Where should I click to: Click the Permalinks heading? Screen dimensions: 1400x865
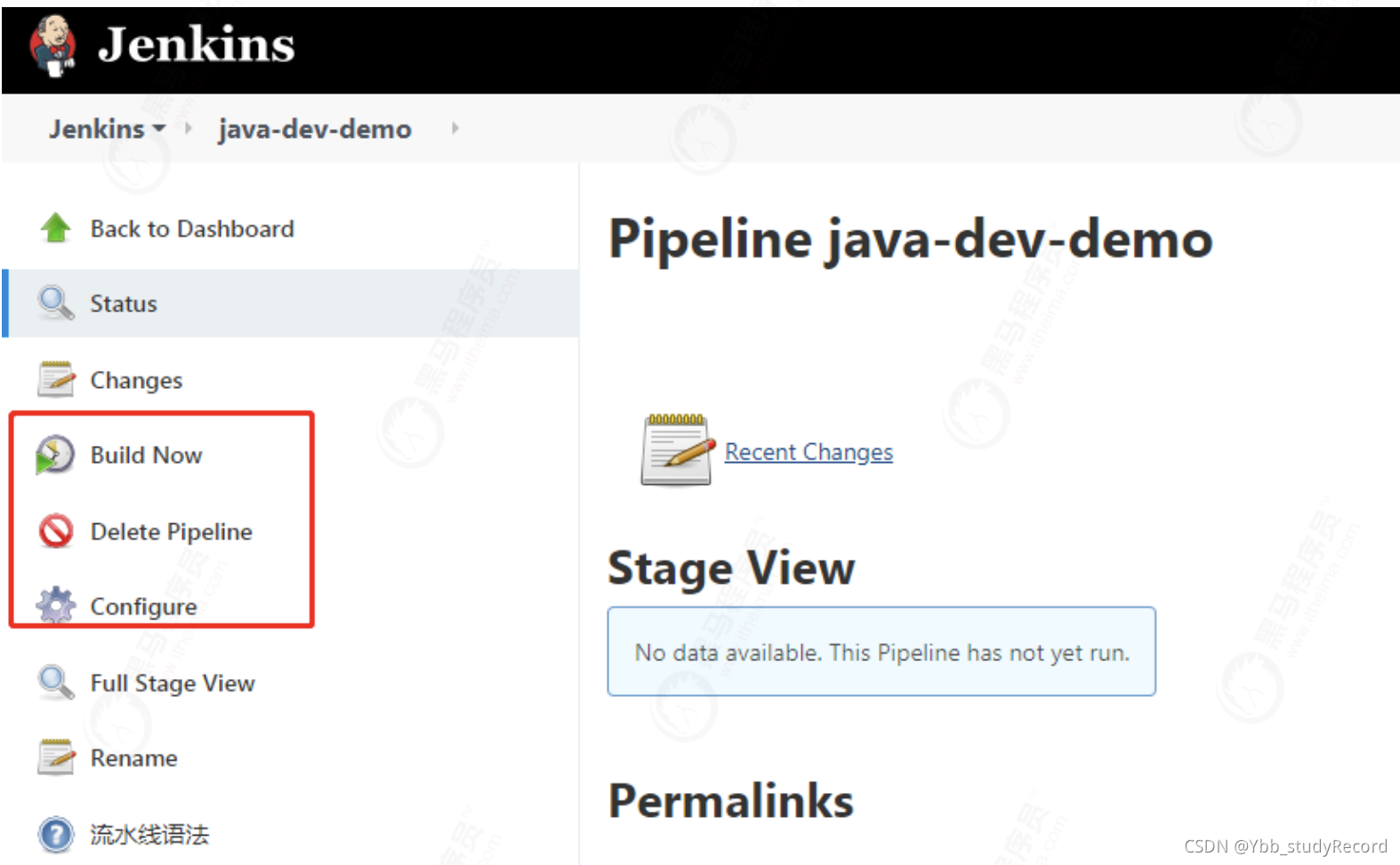coord(731,801)
